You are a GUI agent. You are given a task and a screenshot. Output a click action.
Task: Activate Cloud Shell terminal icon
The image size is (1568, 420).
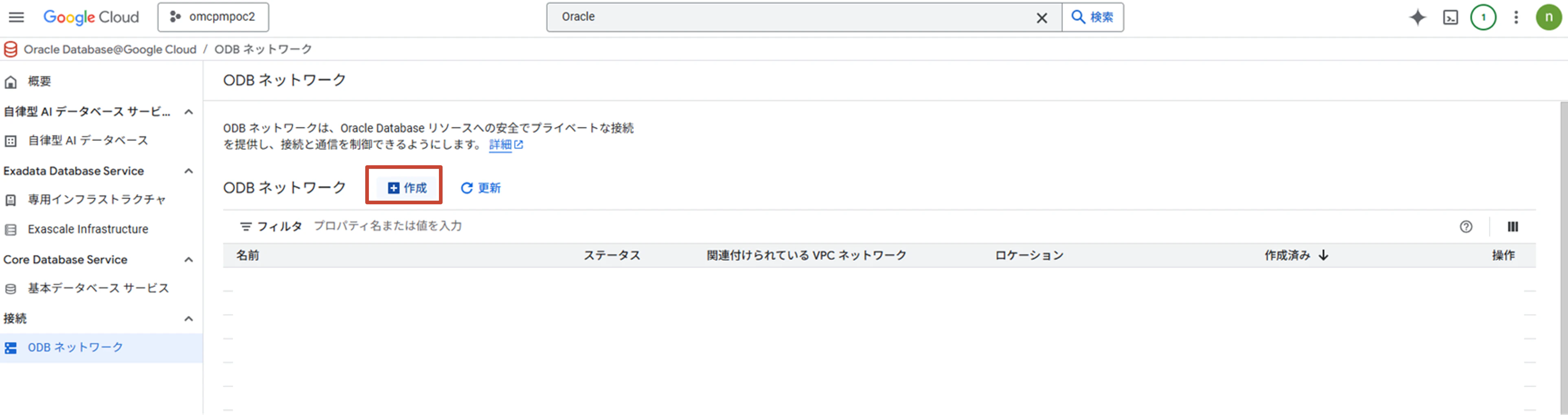click(x=1450, y=17)
